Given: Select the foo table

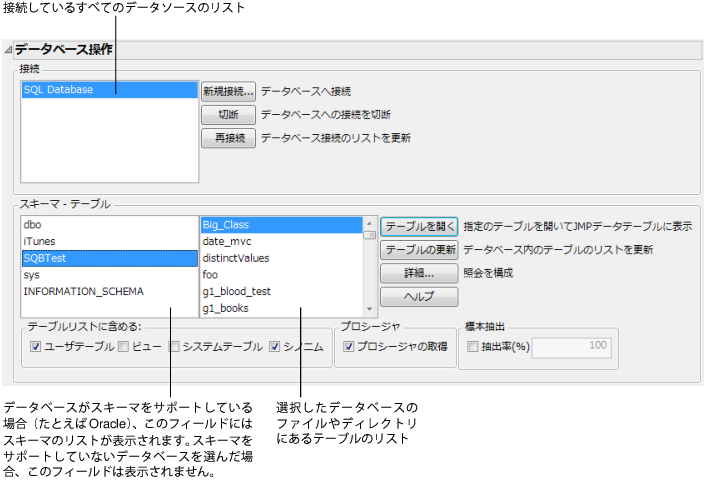Looking at the screenshot, I should click(x=281, y=275).
